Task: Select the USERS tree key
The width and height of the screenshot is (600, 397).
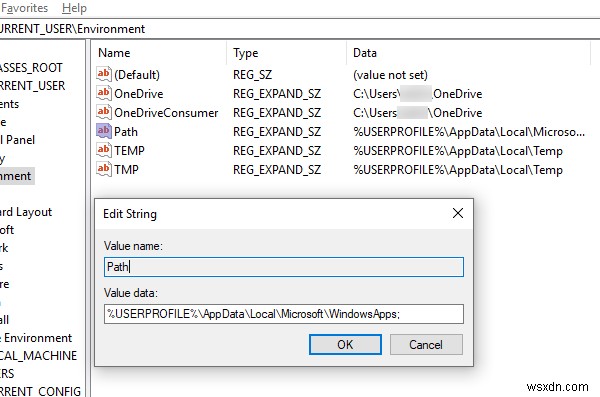Action: click(x=7, y=374)
